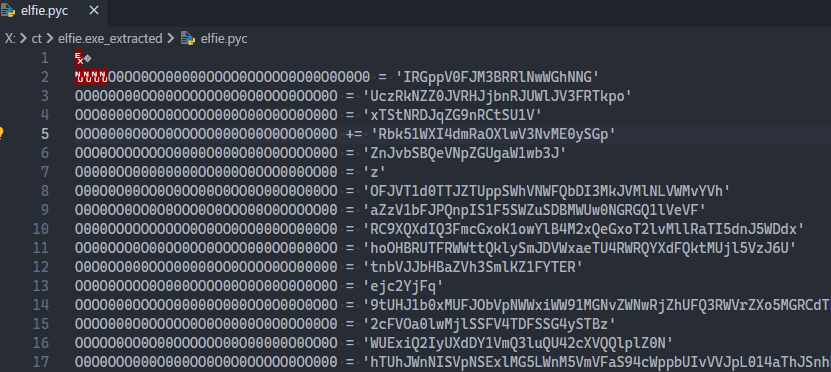Click the red invalid-character marker on line 1
This screenshot has height=372, width=831.
click(x=79, y=58)
